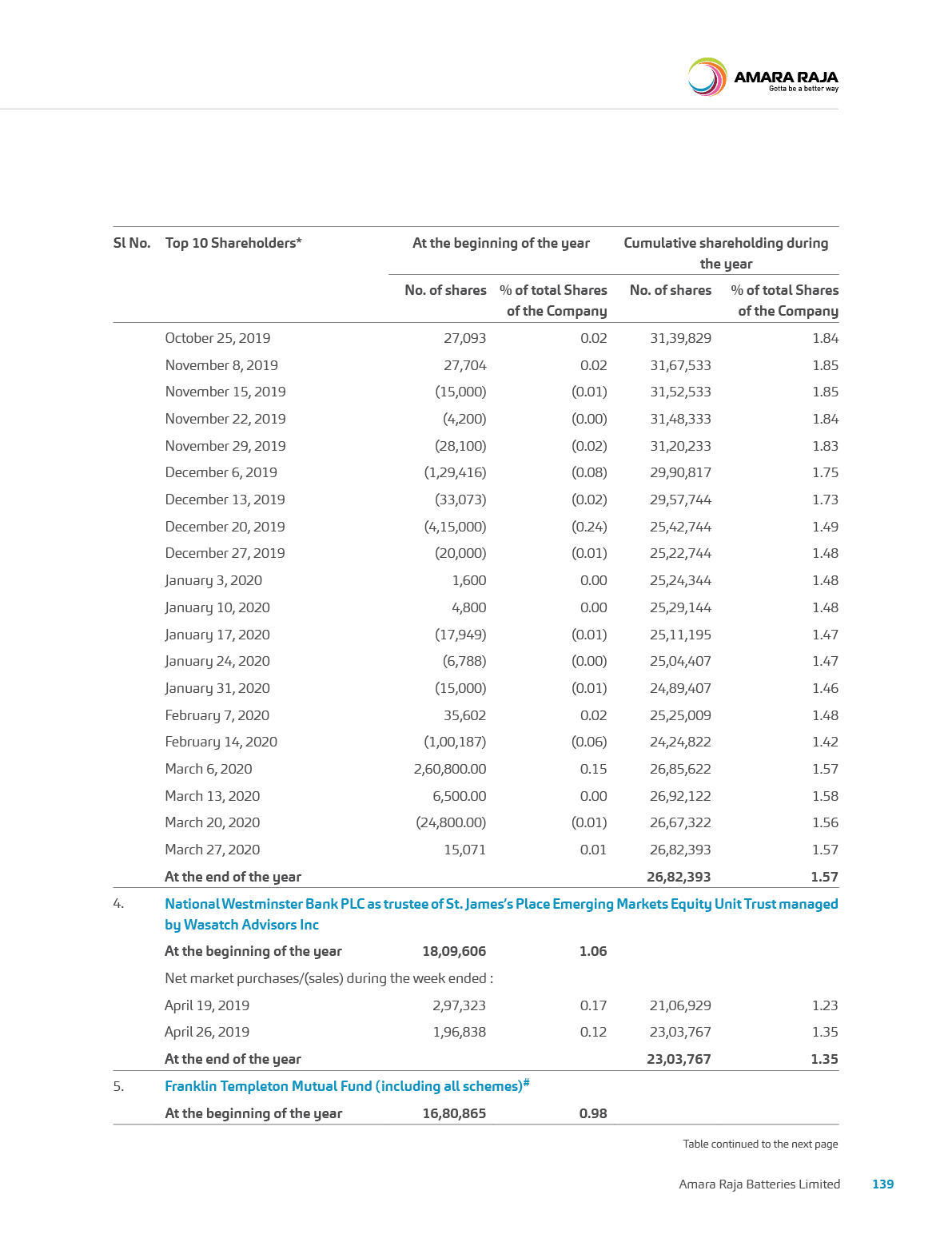Screen dimensions: 952x1246
Task: Click the 'Net market purchases/(sales)' line
Action: point(329,978)
